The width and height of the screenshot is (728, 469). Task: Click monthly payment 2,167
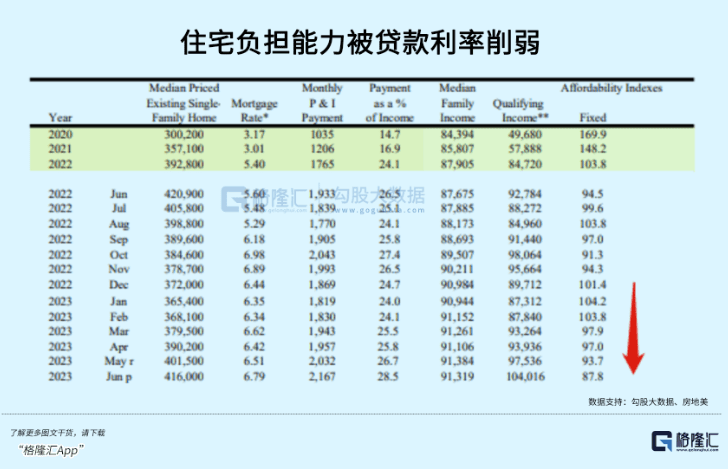coord(322,377)
